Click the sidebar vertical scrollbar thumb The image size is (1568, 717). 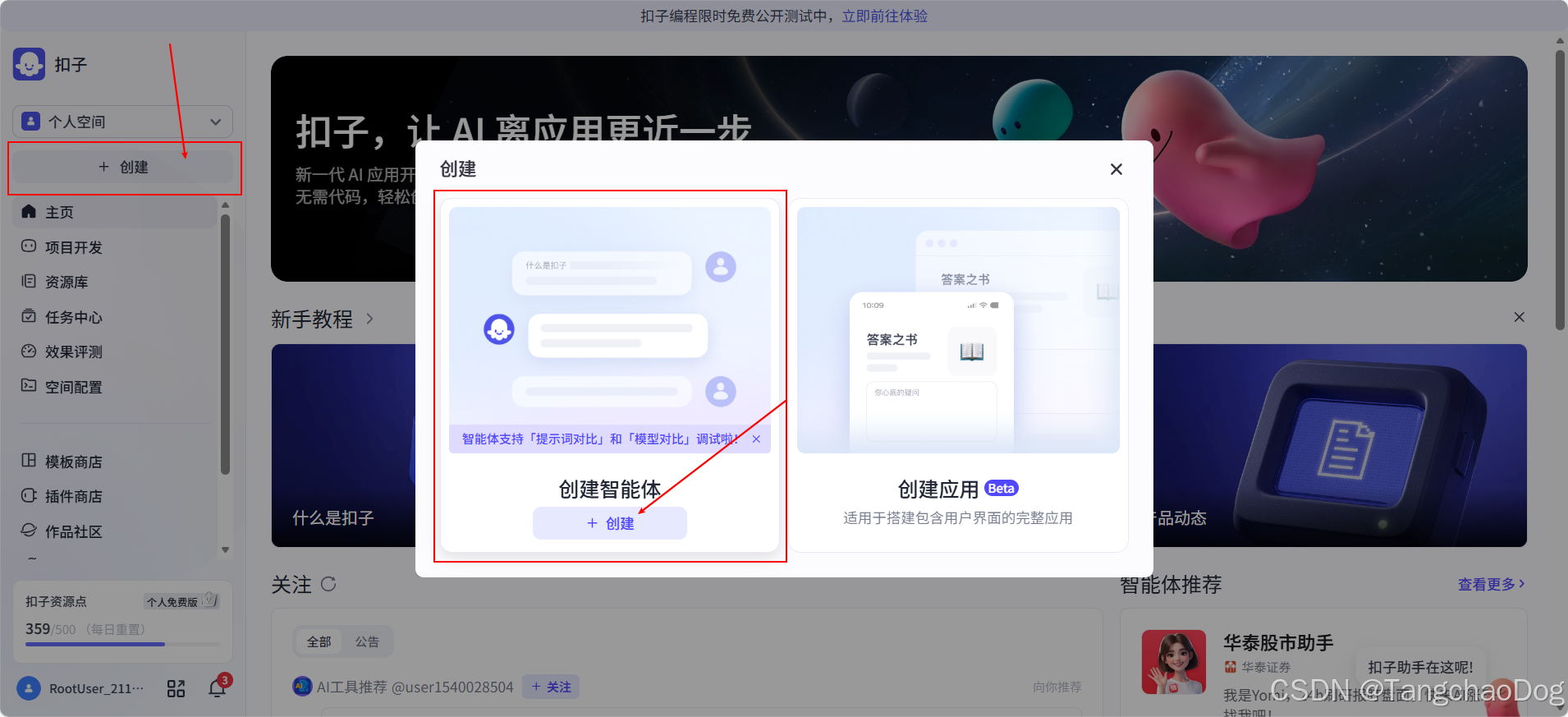coord(226,343)
